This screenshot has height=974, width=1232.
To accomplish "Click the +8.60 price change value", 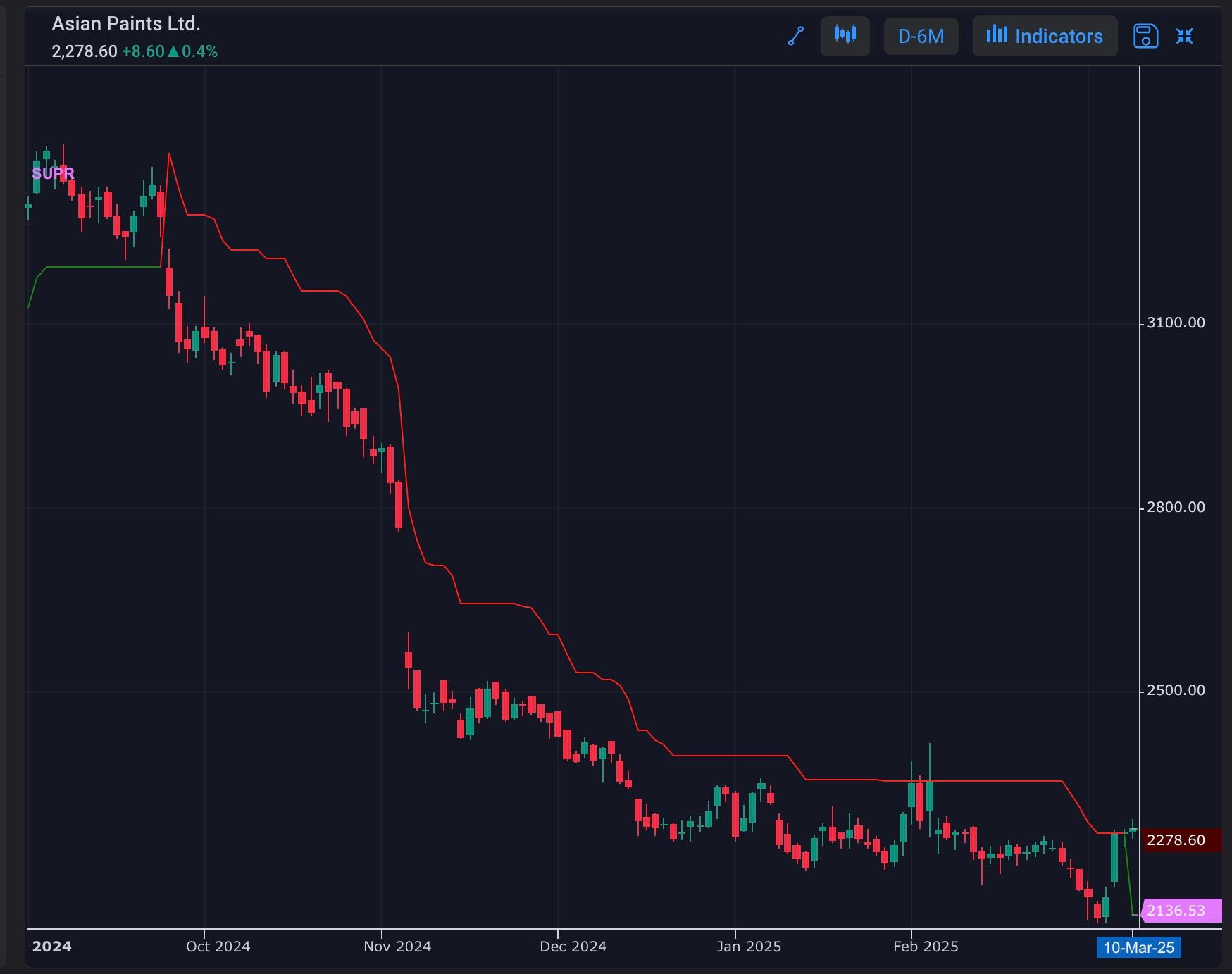I will pyautogui.click(x=143, y=51).
